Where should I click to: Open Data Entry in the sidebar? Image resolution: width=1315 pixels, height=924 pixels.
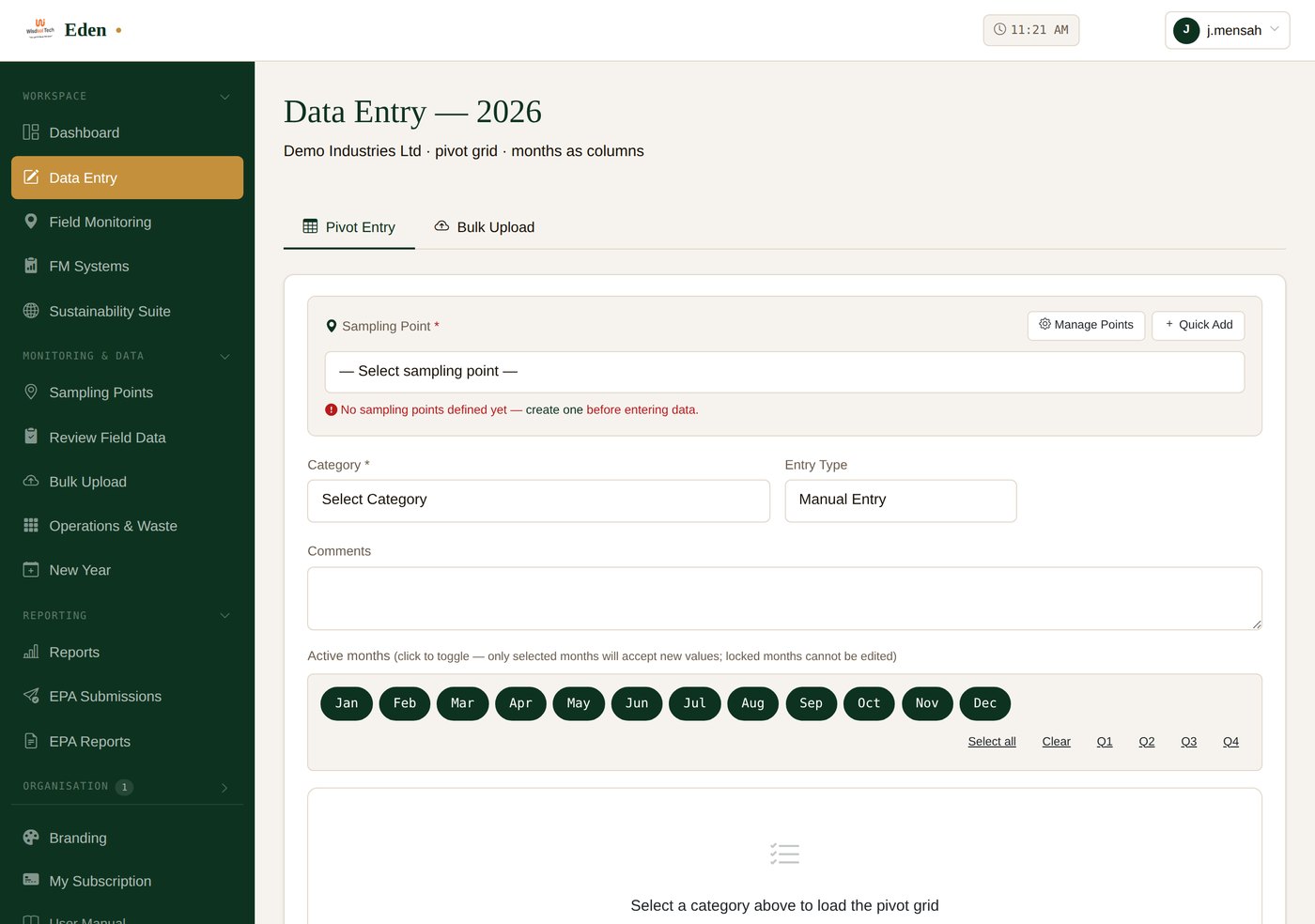click(x=127, y=177)
